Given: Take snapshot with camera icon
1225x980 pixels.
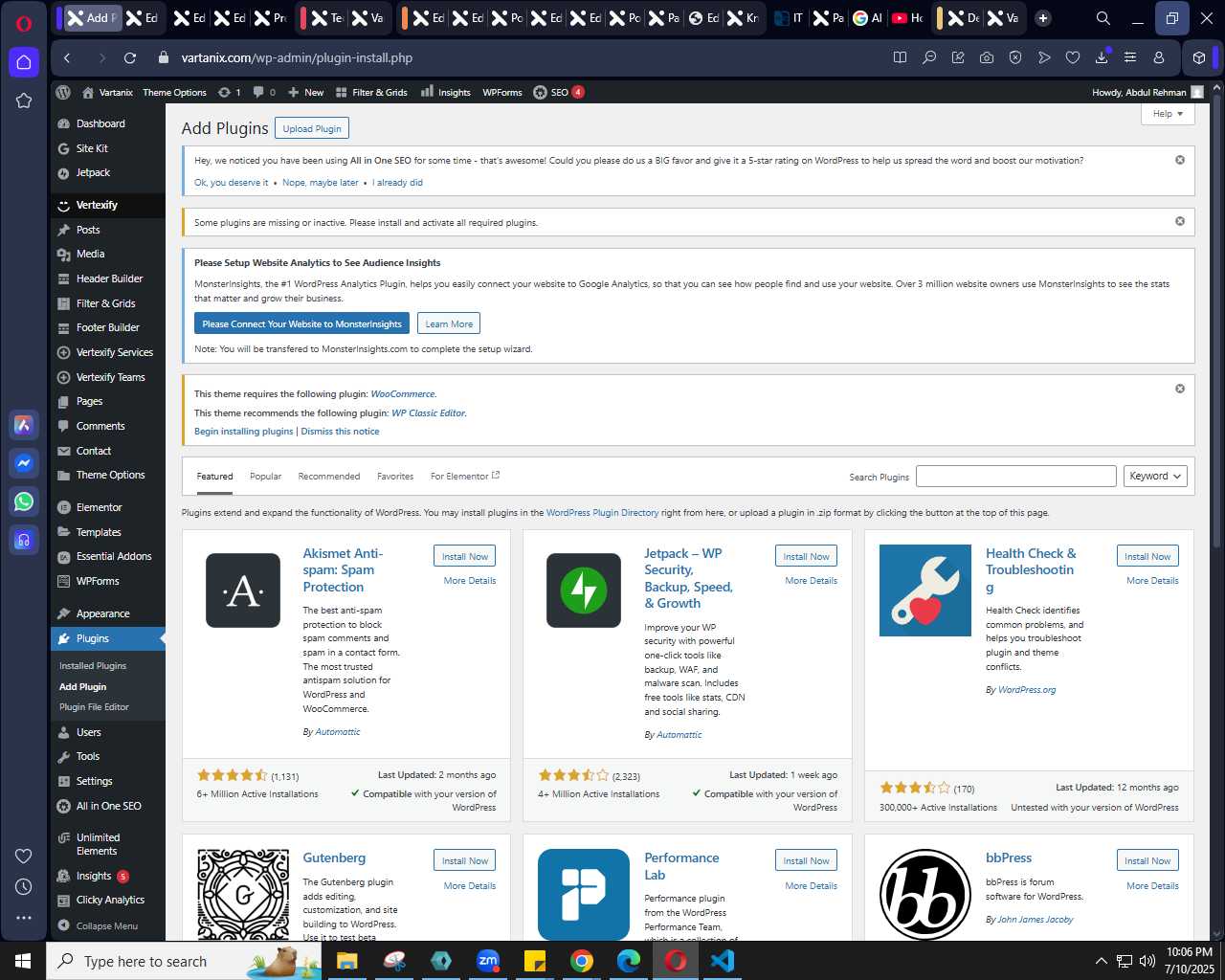Looking at the screenshot, I should click(x=987, y=57).
